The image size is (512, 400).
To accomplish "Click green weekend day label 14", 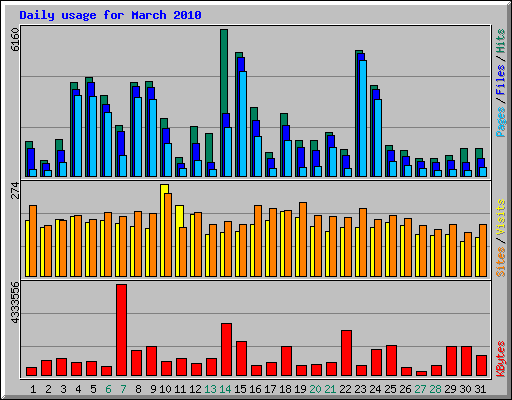I will 225,389.
